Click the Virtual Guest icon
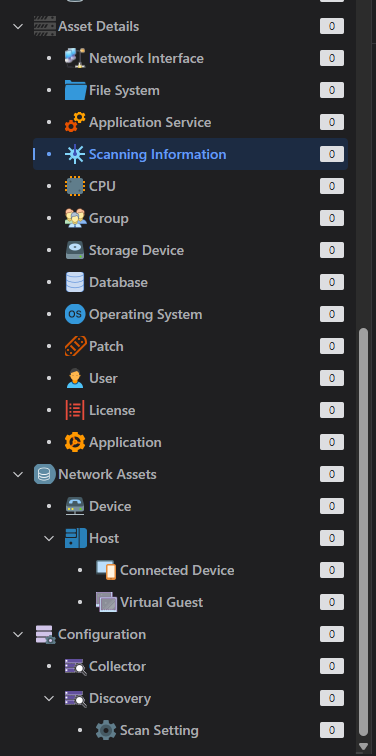The height and width of the screenshot is (756, 376). [x=106, y=602]
